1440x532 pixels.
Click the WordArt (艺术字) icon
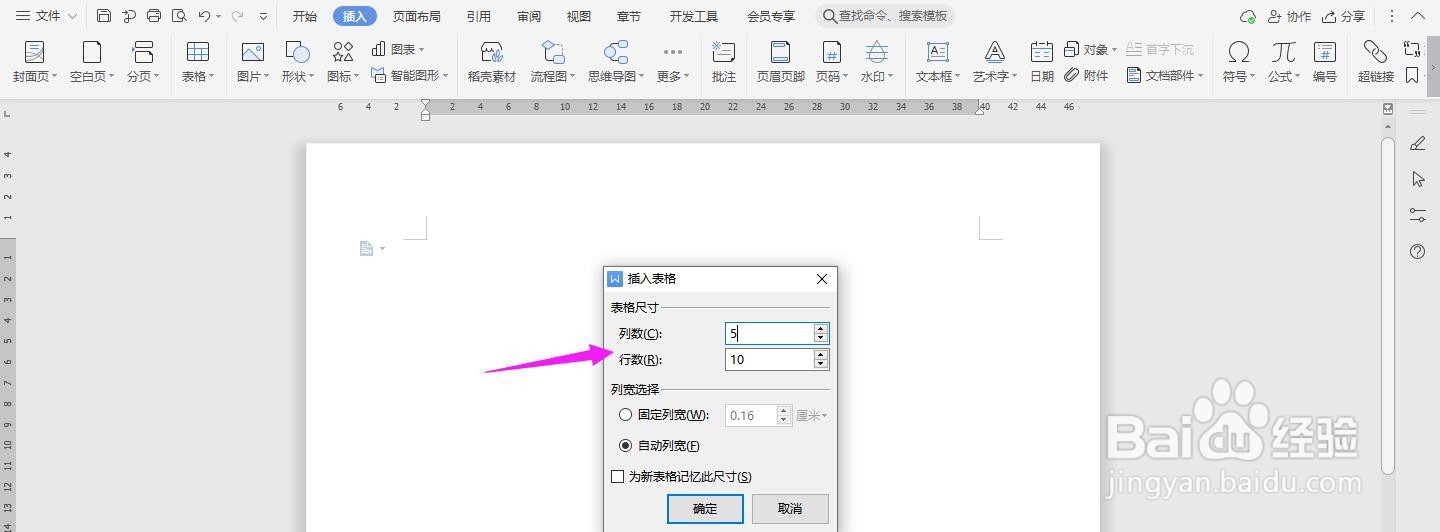point(994,52)
